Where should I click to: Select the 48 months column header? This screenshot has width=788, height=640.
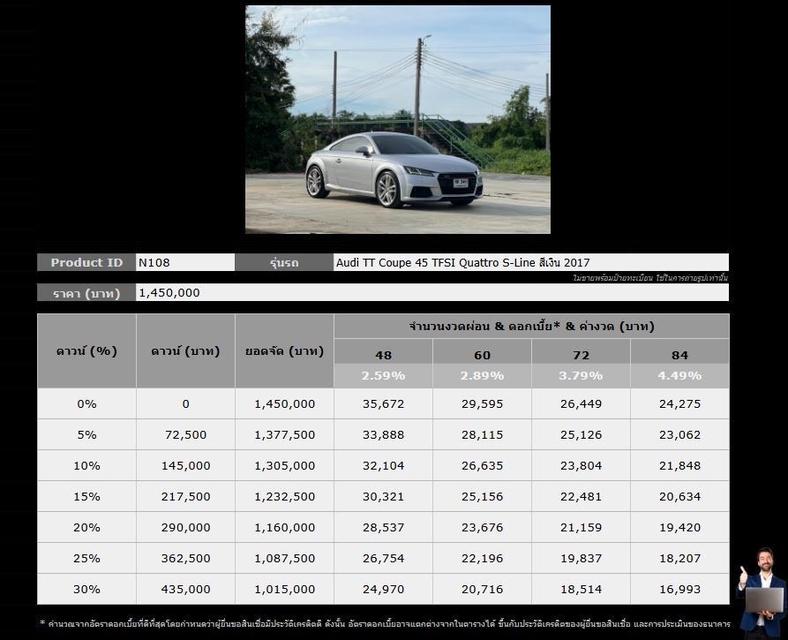pos(383,355)
